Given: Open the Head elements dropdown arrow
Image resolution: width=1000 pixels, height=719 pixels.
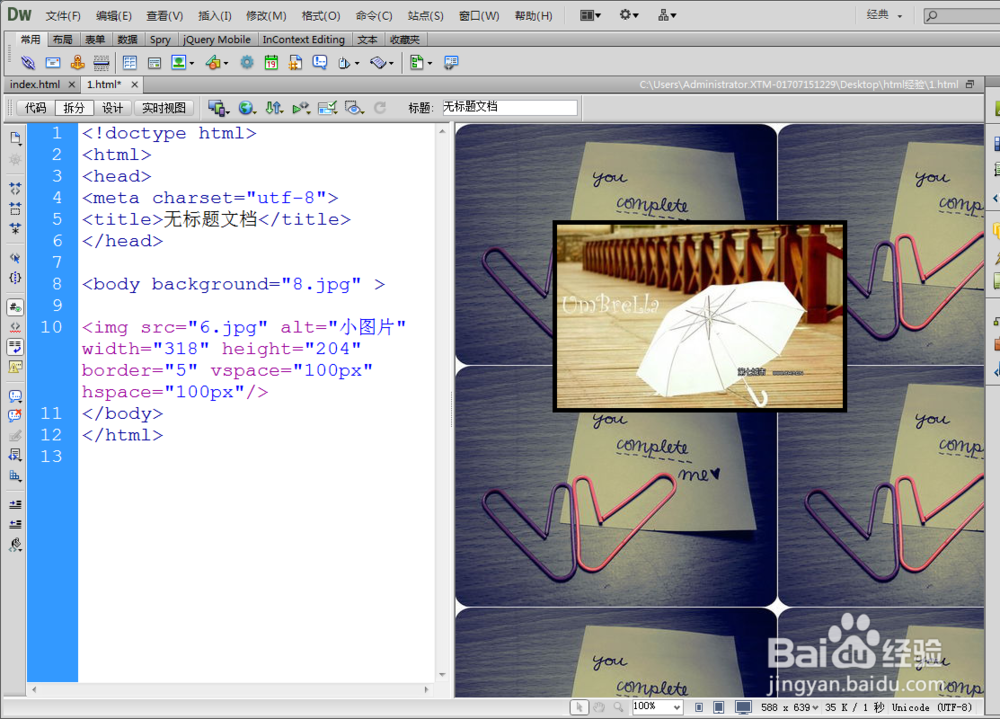Looking at the screenshot, I should [x=357, y=63].
